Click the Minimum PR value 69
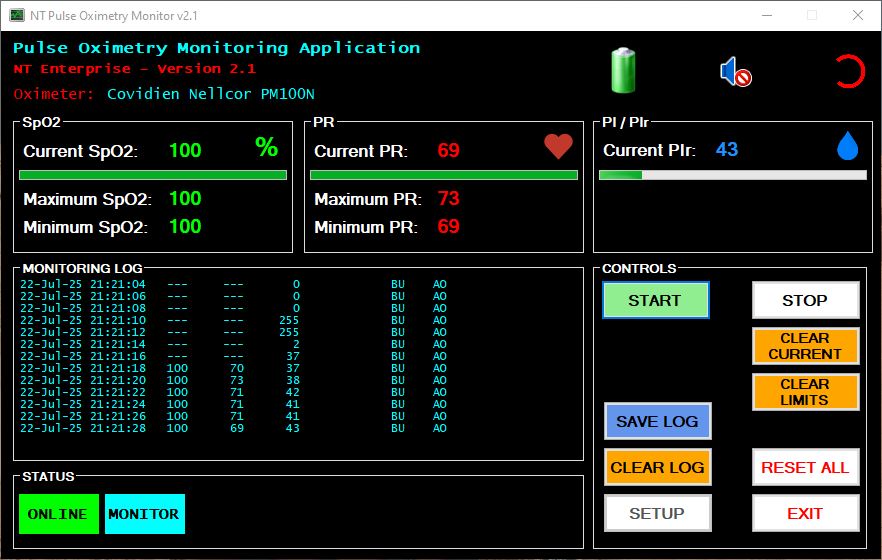The image size is (882, 560). point(448,227)
